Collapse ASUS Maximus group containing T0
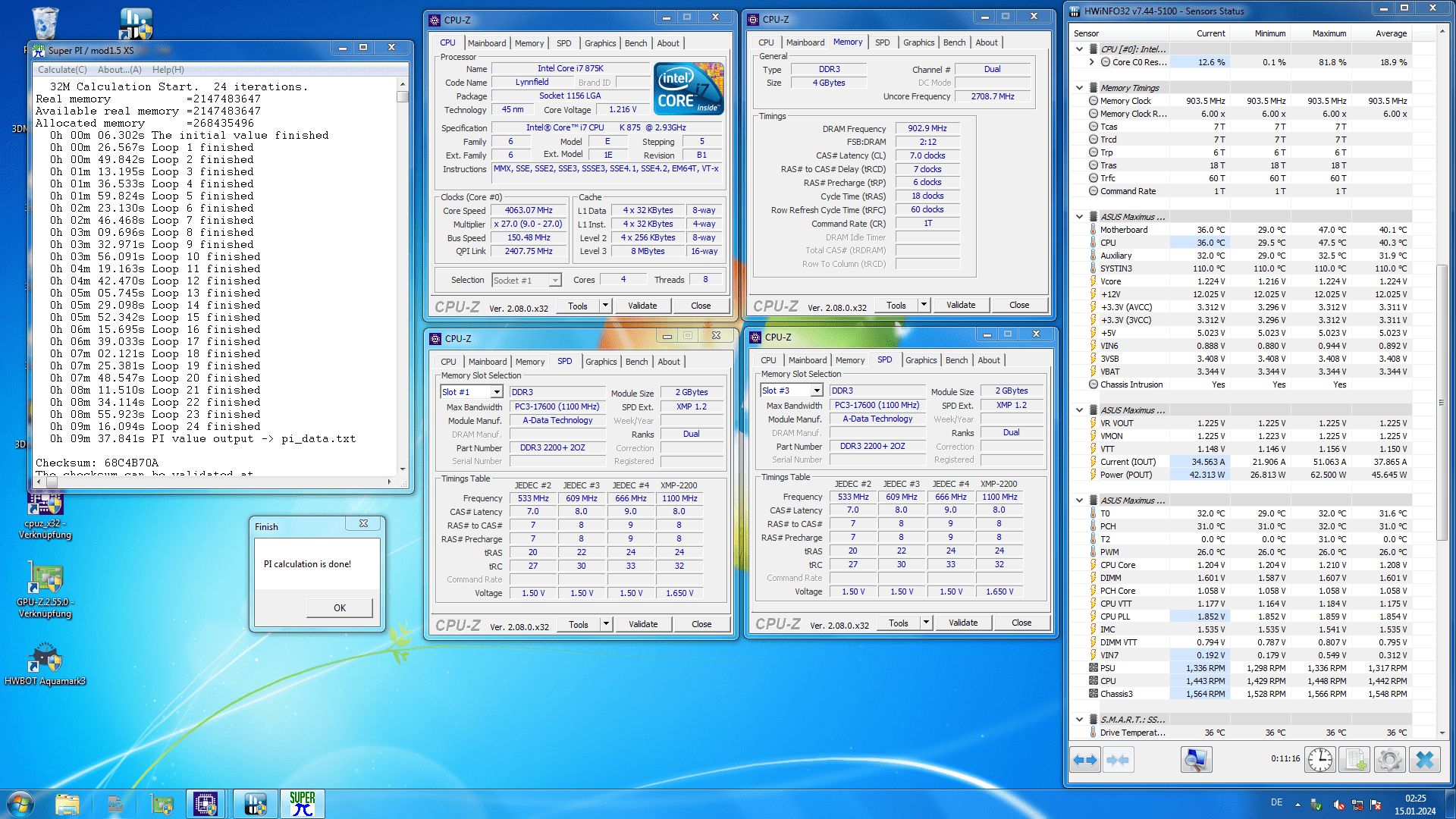 click(1080, 500)
